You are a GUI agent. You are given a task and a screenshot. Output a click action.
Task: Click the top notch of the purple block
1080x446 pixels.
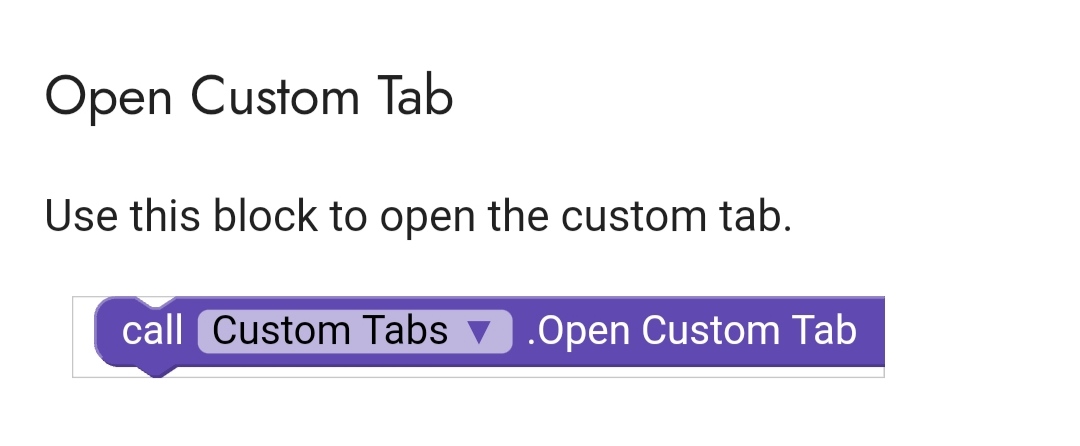(154, 303)
